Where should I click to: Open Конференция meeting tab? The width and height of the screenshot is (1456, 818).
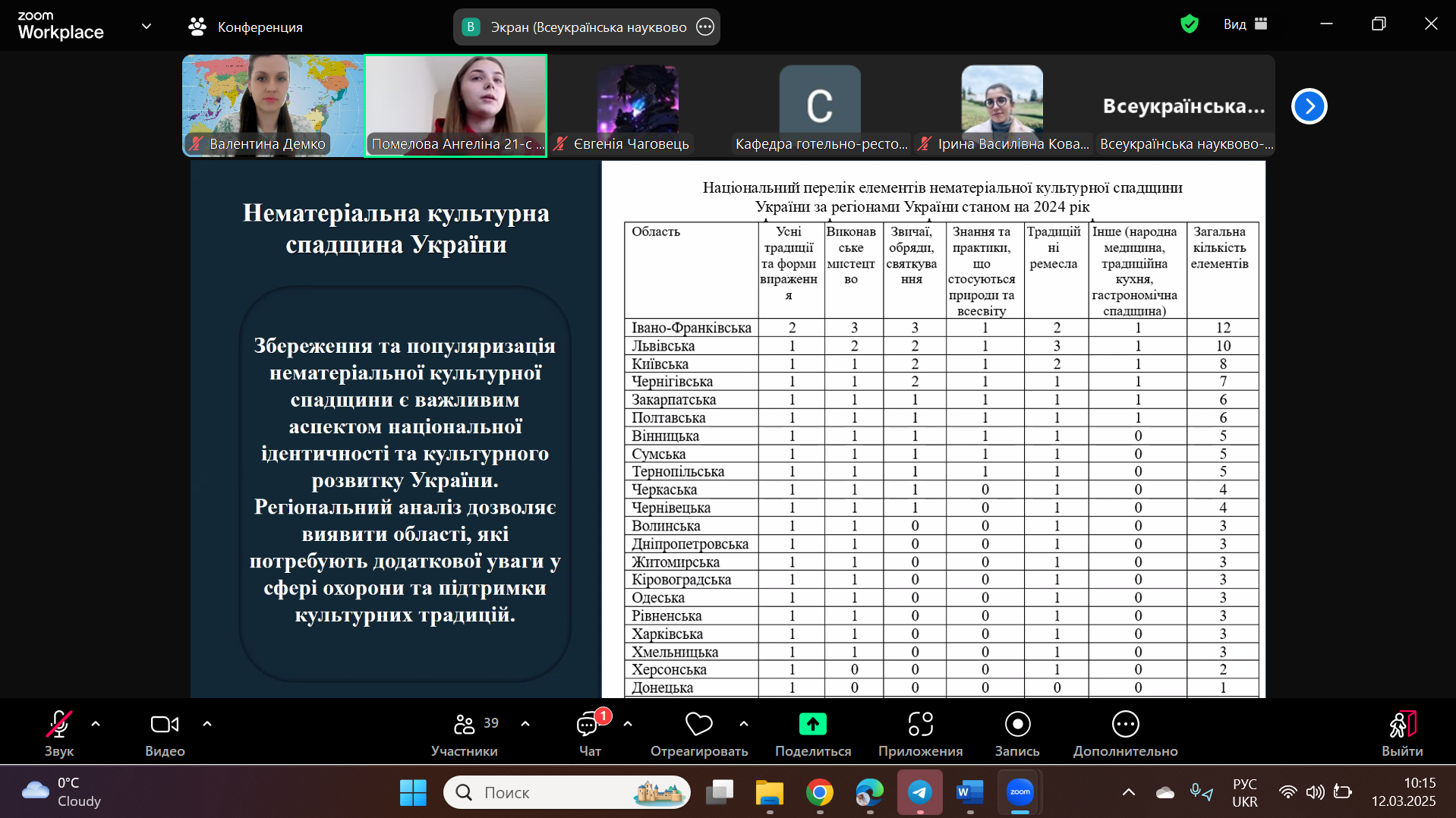[245, 27]
